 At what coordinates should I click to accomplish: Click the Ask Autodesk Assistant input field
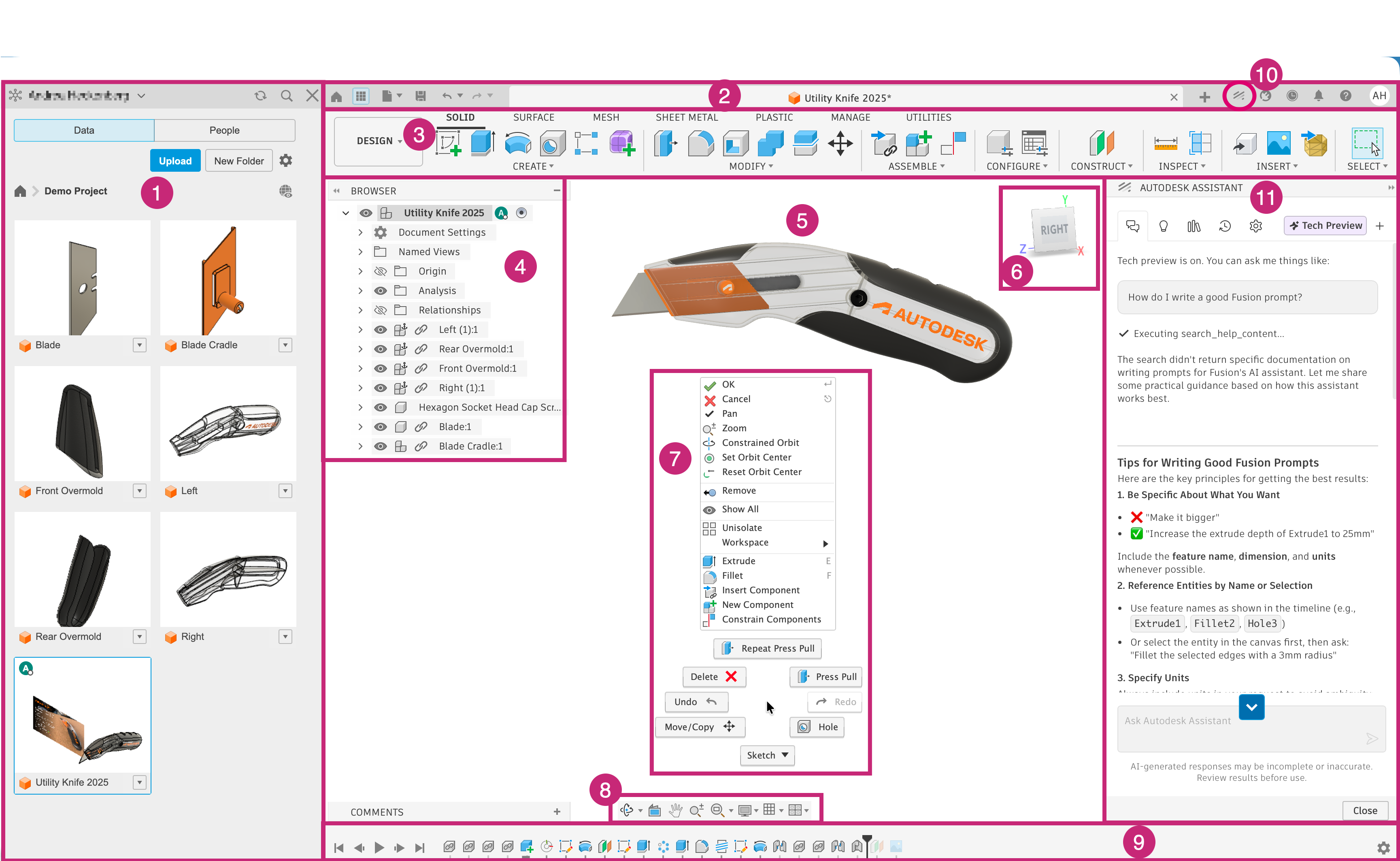[x=1251, y=729]
